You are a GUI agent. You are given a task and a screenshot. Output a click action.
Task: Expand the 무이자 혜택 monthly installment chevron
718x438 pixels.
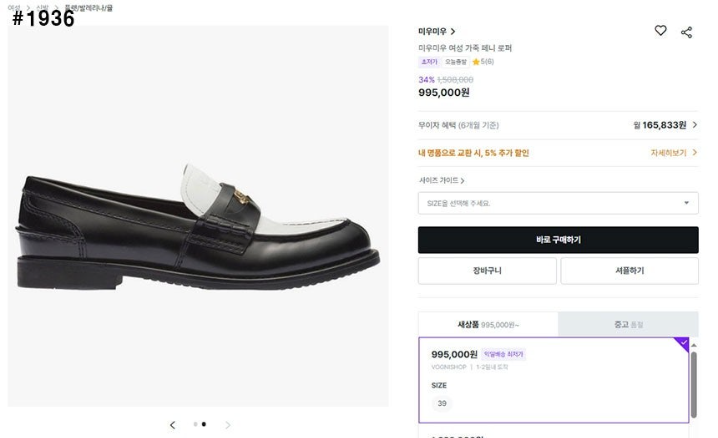(695, 124)
